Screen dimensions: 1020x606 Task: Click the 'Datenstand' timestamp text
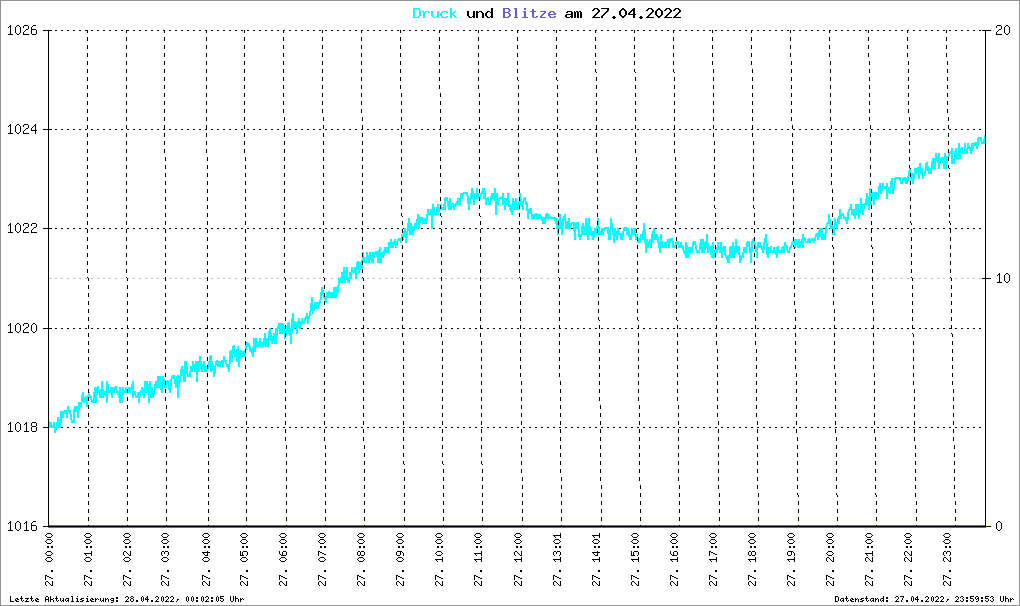tap(924, 599)
